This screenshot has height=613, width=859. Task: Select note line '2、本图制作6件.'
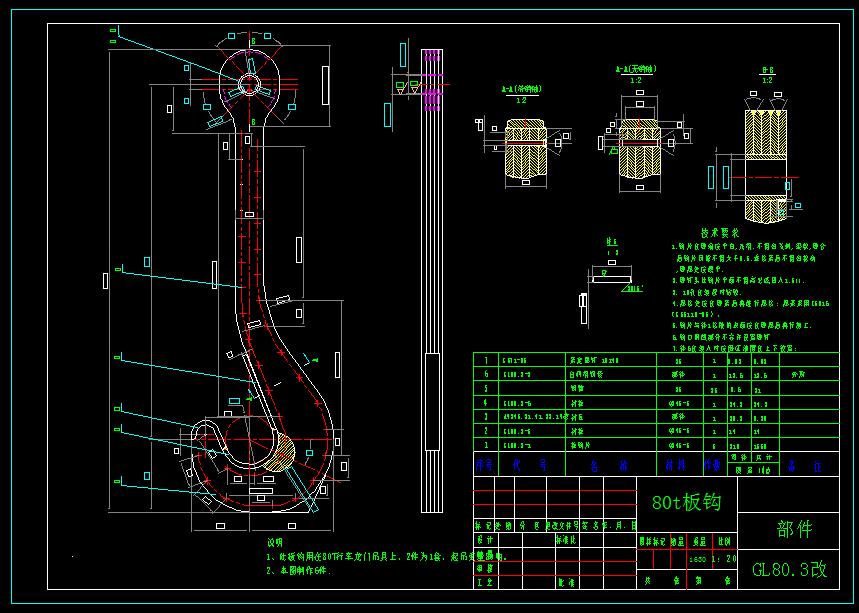[x=299, y=570]
